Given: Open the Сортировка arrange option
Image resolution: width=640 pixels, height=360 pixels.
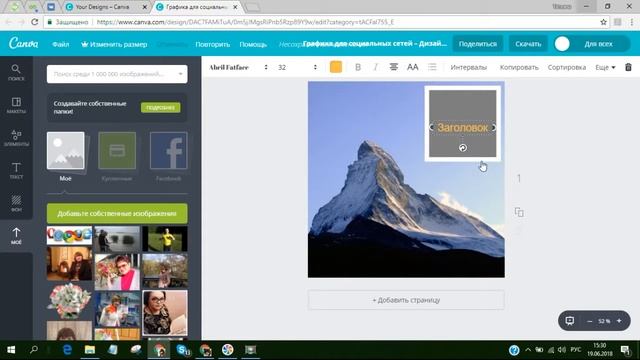Looking at the screenshot, I should point(567,67).
